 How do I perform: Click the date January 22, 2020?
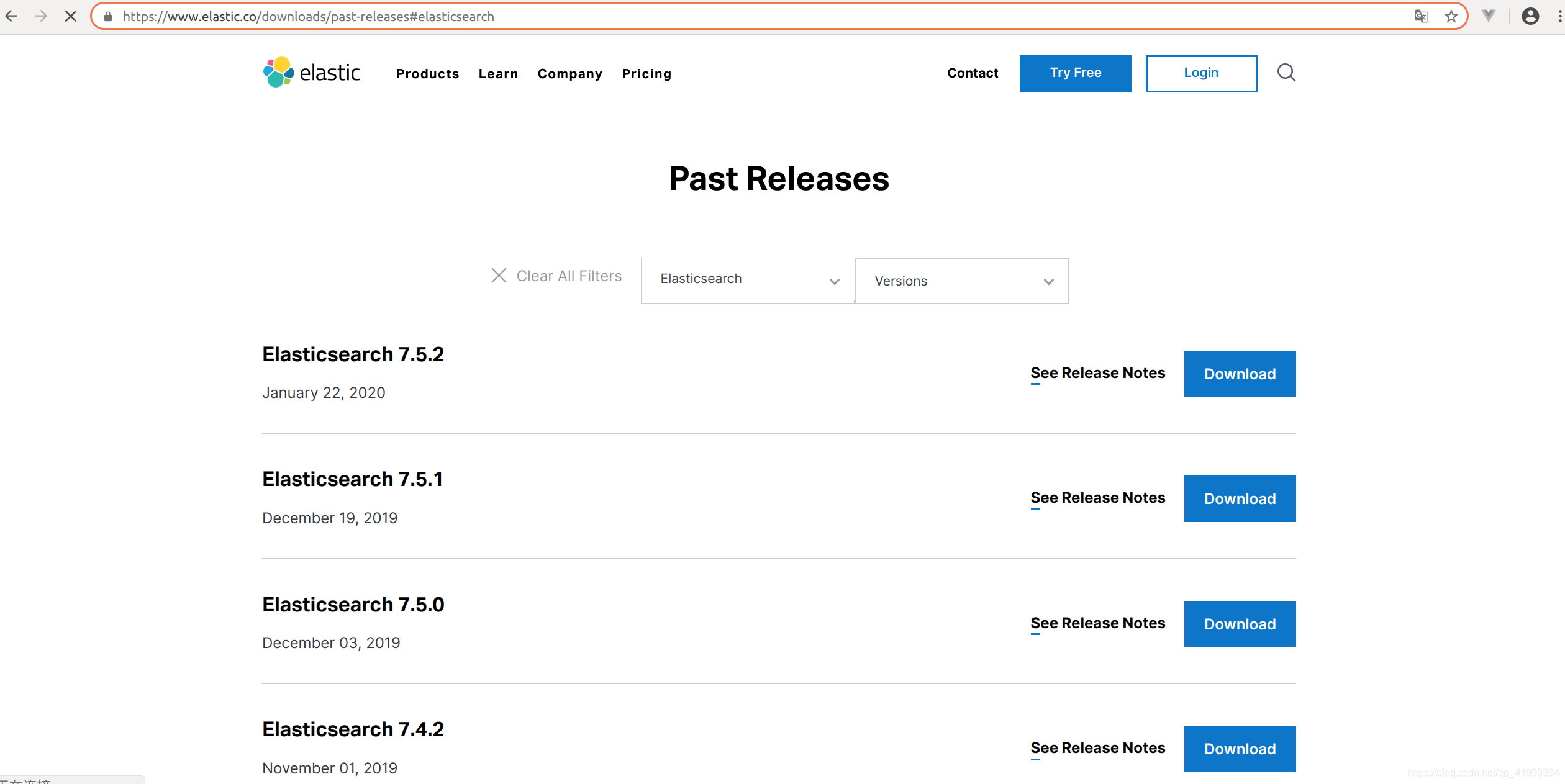324,393
